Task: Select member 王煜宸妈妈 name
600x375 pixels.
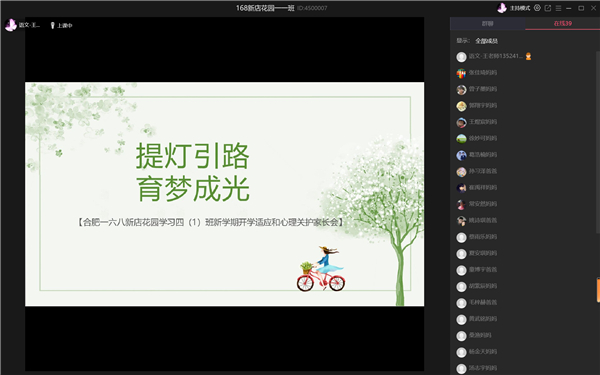Action: click(483, 122)
